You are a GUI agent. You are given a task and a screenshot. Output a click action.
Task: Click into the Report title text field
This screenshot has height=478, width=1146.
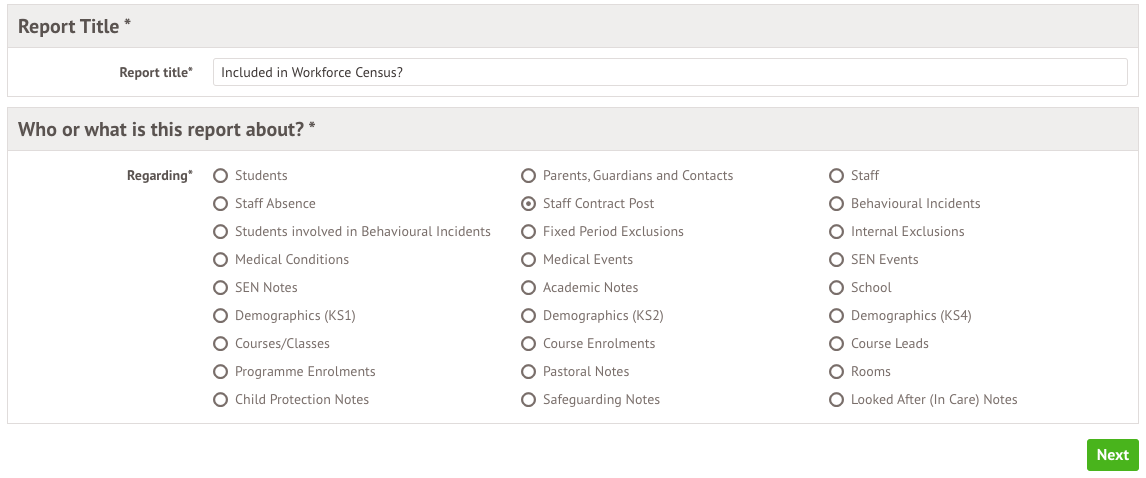(x=670, y=73)
